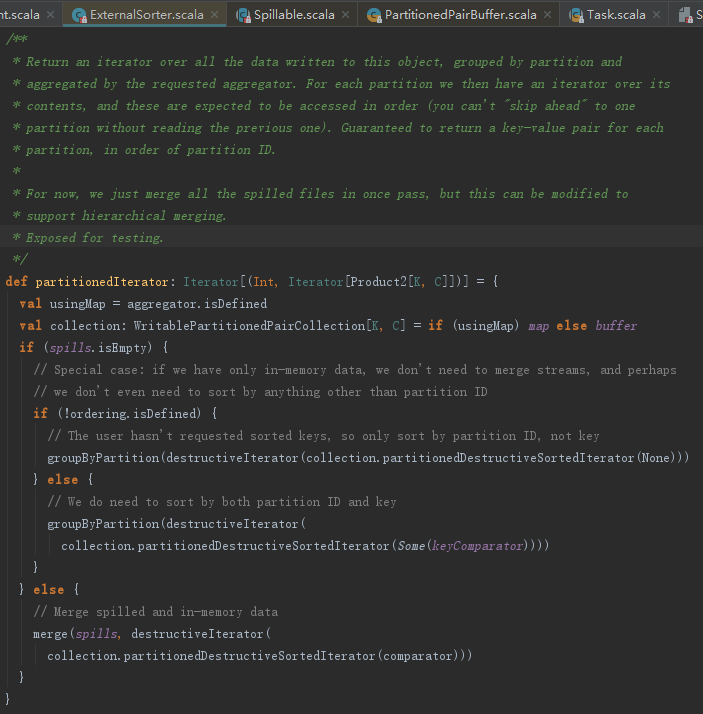This screenshot has width=703, height=714.
Task: Click 'We do need to sort' comment
Action: pos(222,502)
